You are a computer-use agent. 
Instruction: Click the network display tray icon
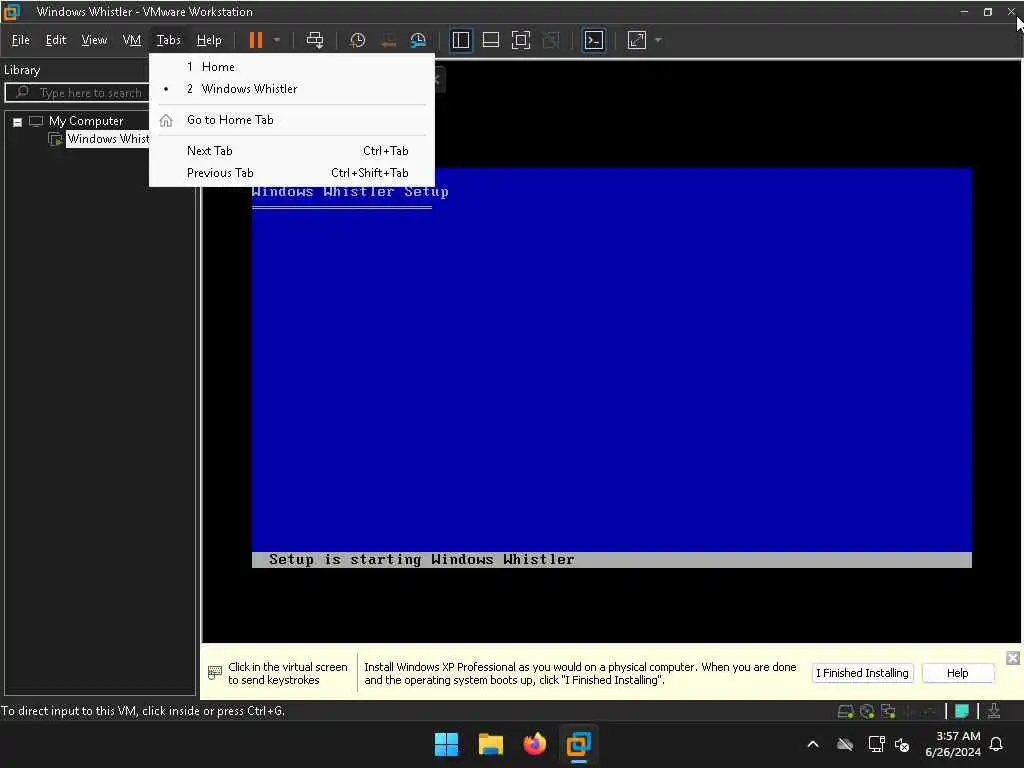point(876,744)
